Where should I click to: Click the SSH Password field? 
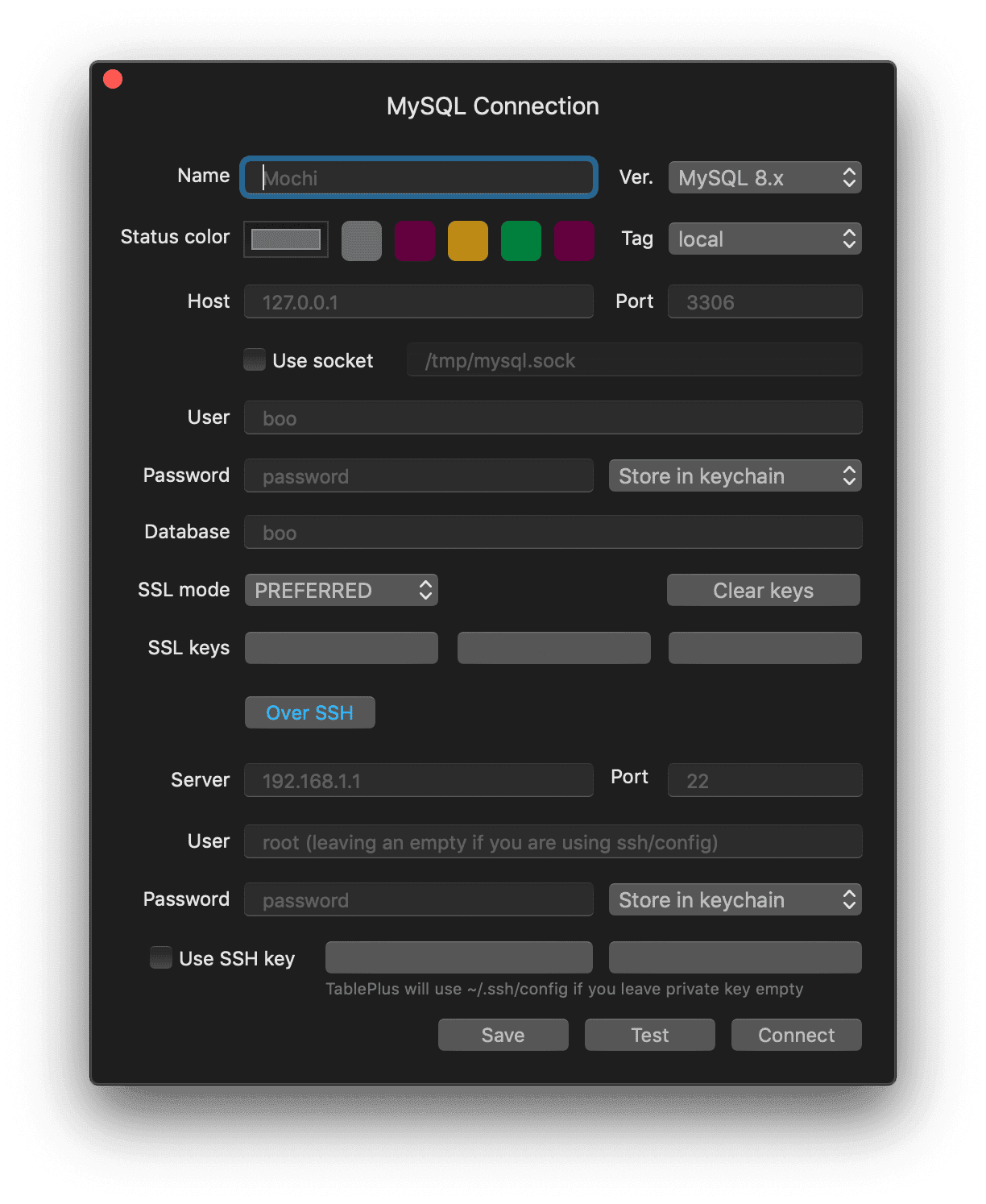(x=419, y=899)
